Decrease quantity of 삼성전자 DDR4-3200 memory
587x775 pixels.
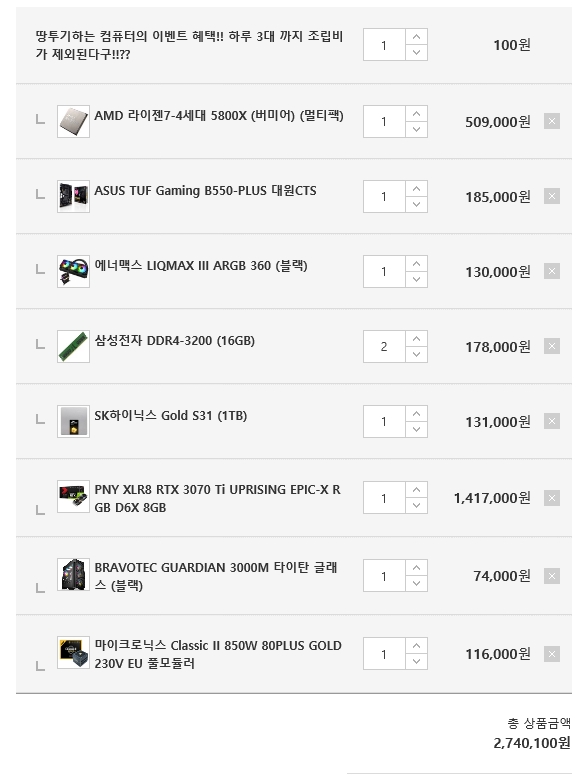pos(417,354)
